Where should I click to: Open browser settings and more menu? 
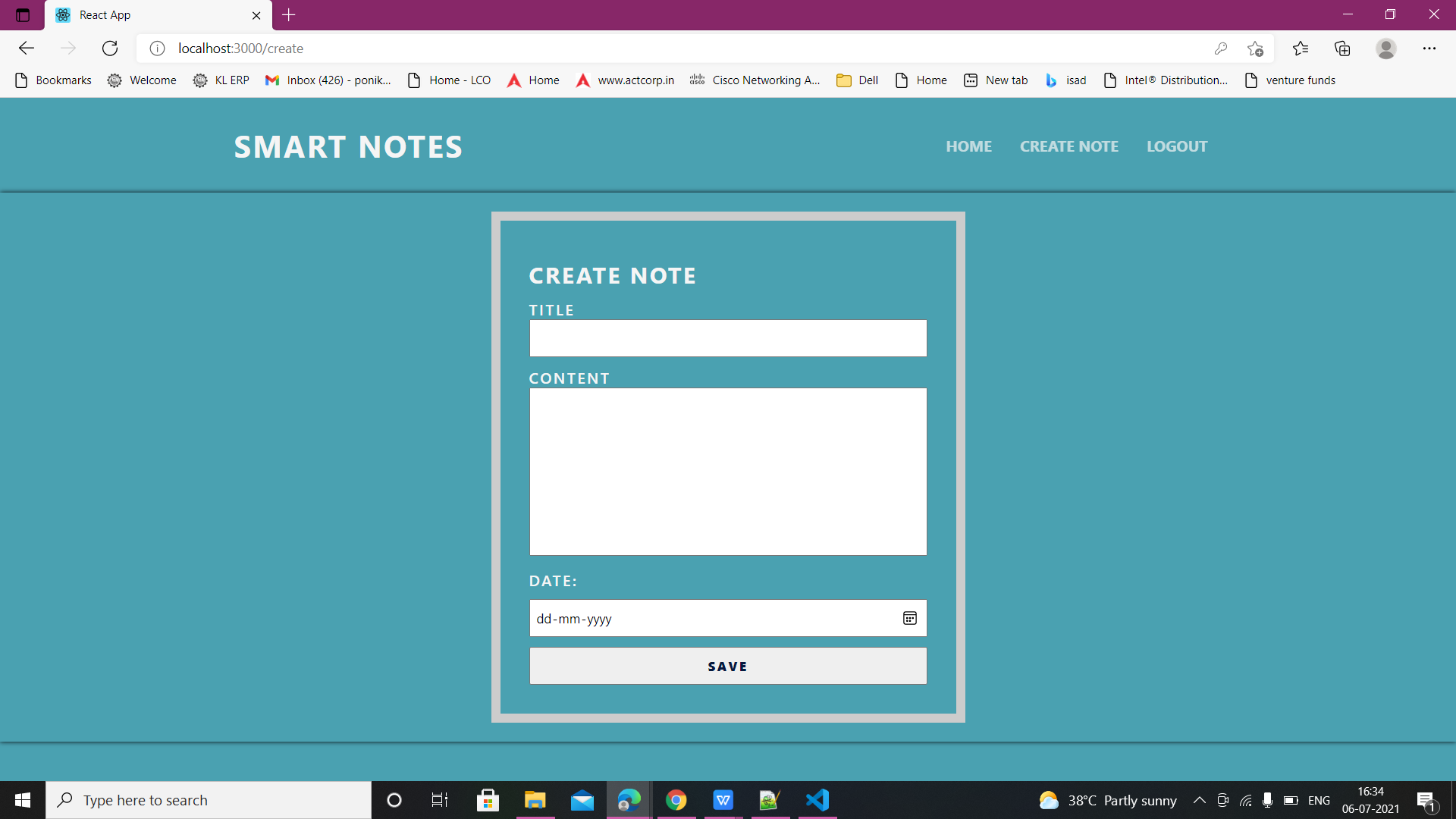pyautogui.click(x=1429, y=49)
